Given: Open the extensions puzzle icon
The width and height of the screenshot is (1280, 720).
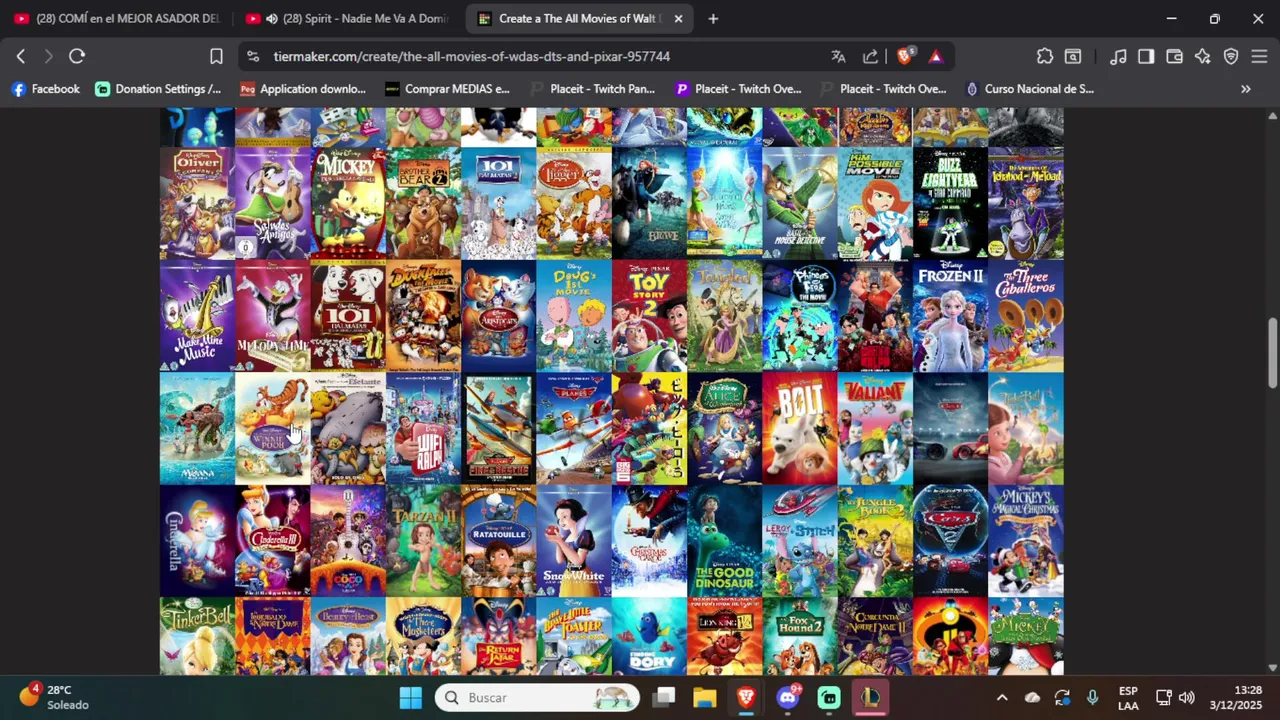Looking at the screenshot, I should click(x=1045, y=56).
